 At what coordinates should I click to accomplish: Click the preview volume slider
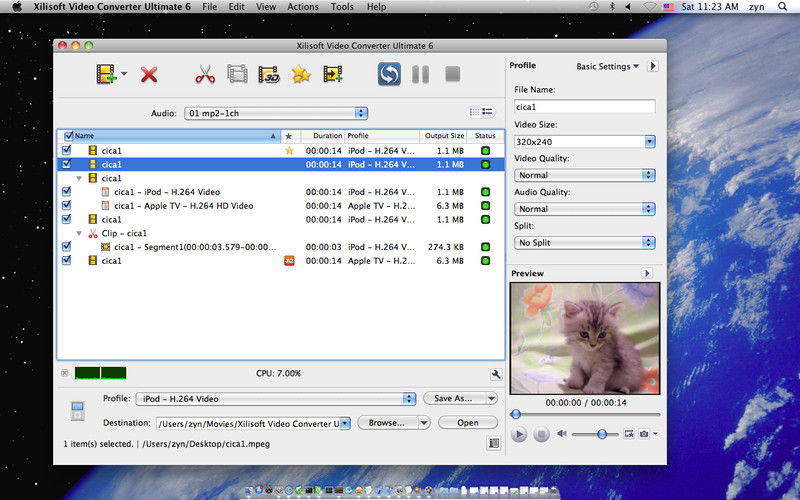pos(595,434)
